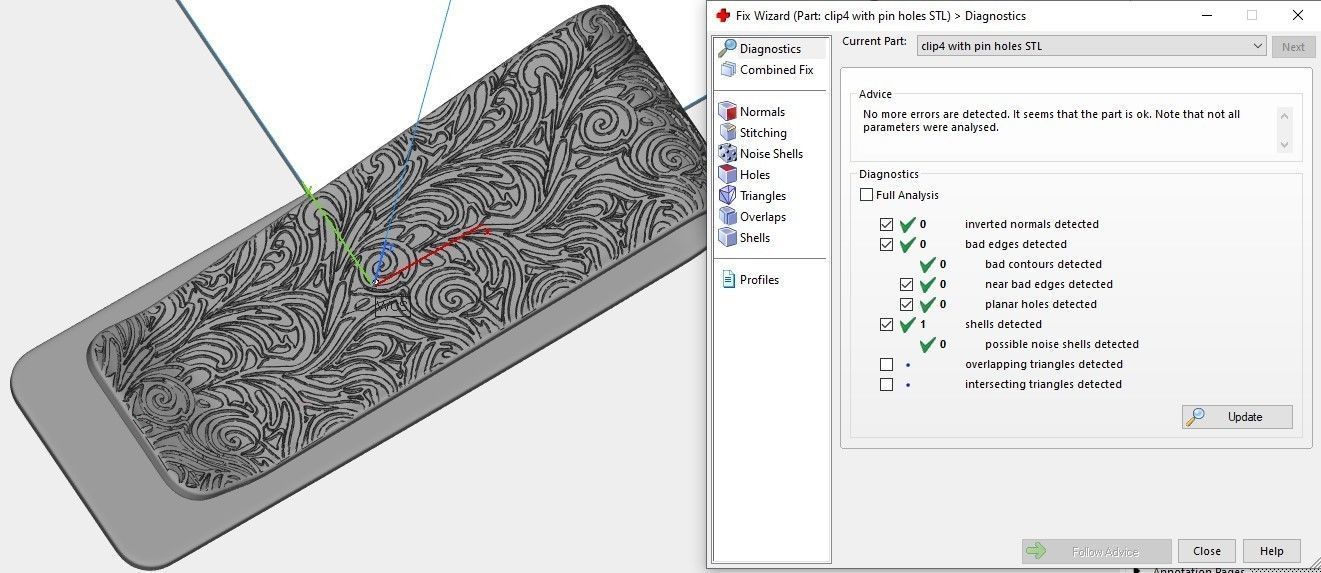Click the Help button
Viewport: 1321px width, 573px height.
coord(1271,551)
